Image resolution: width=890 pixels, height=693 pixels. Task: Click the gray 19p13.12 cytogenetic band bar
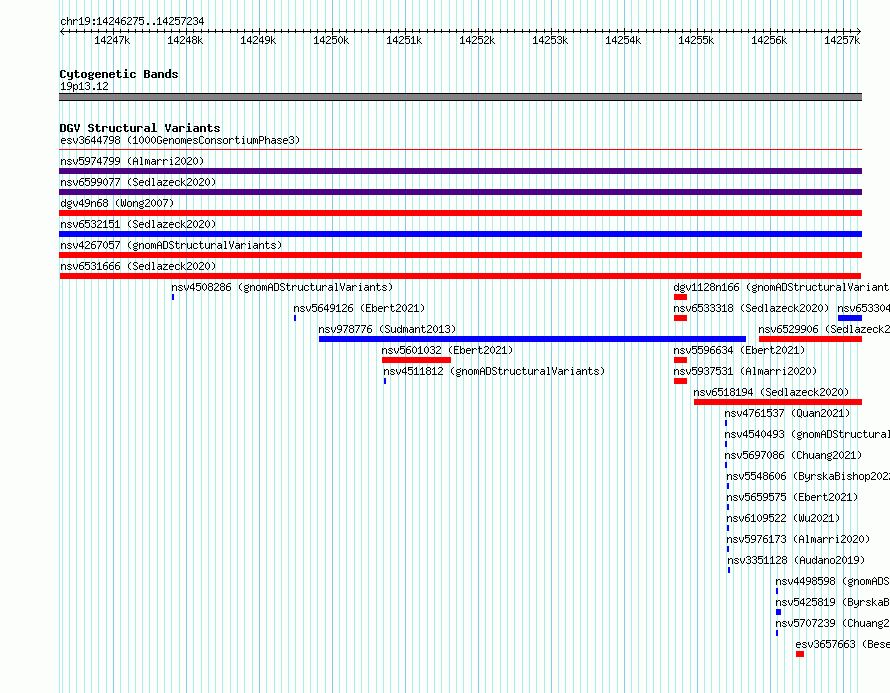(460, 97)
